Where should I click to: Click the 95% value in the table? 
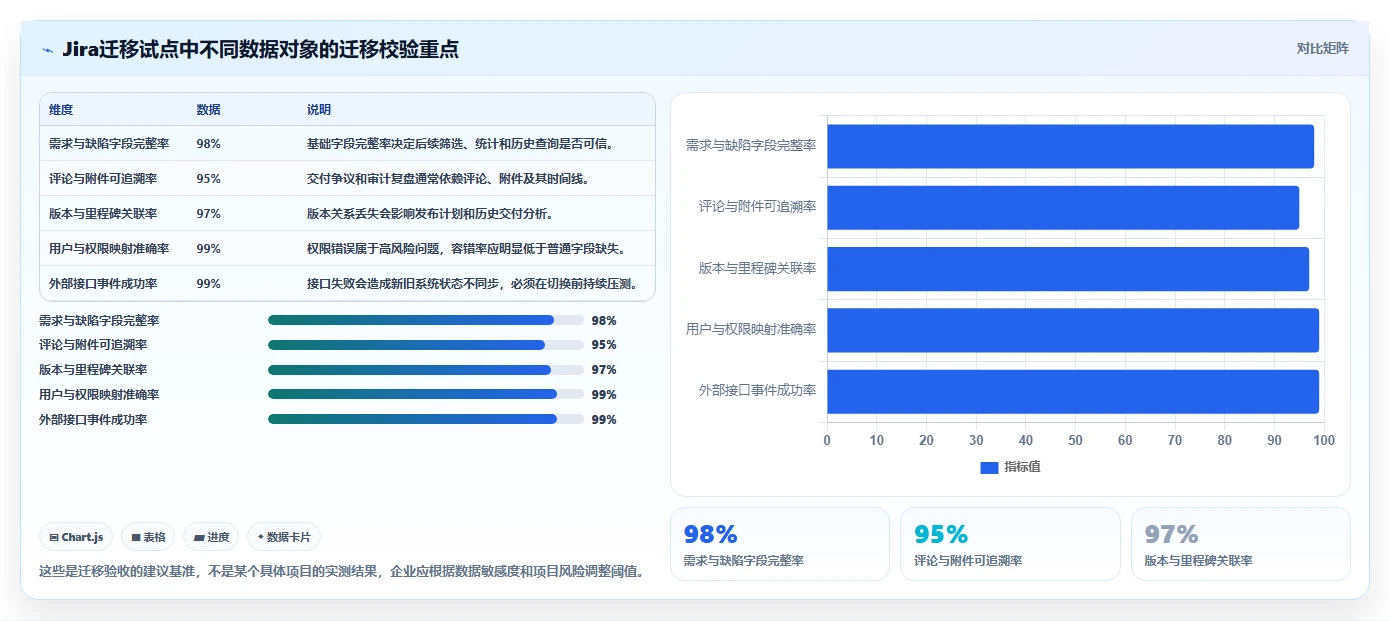(208, 179)
